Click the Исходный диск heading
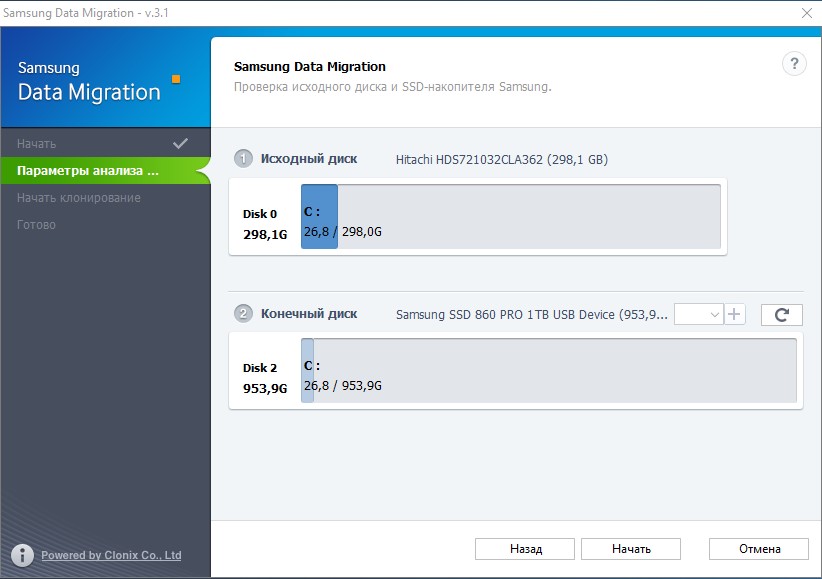Image resolution: width=822 pixels, height=579 pixels. click(309, 159)
